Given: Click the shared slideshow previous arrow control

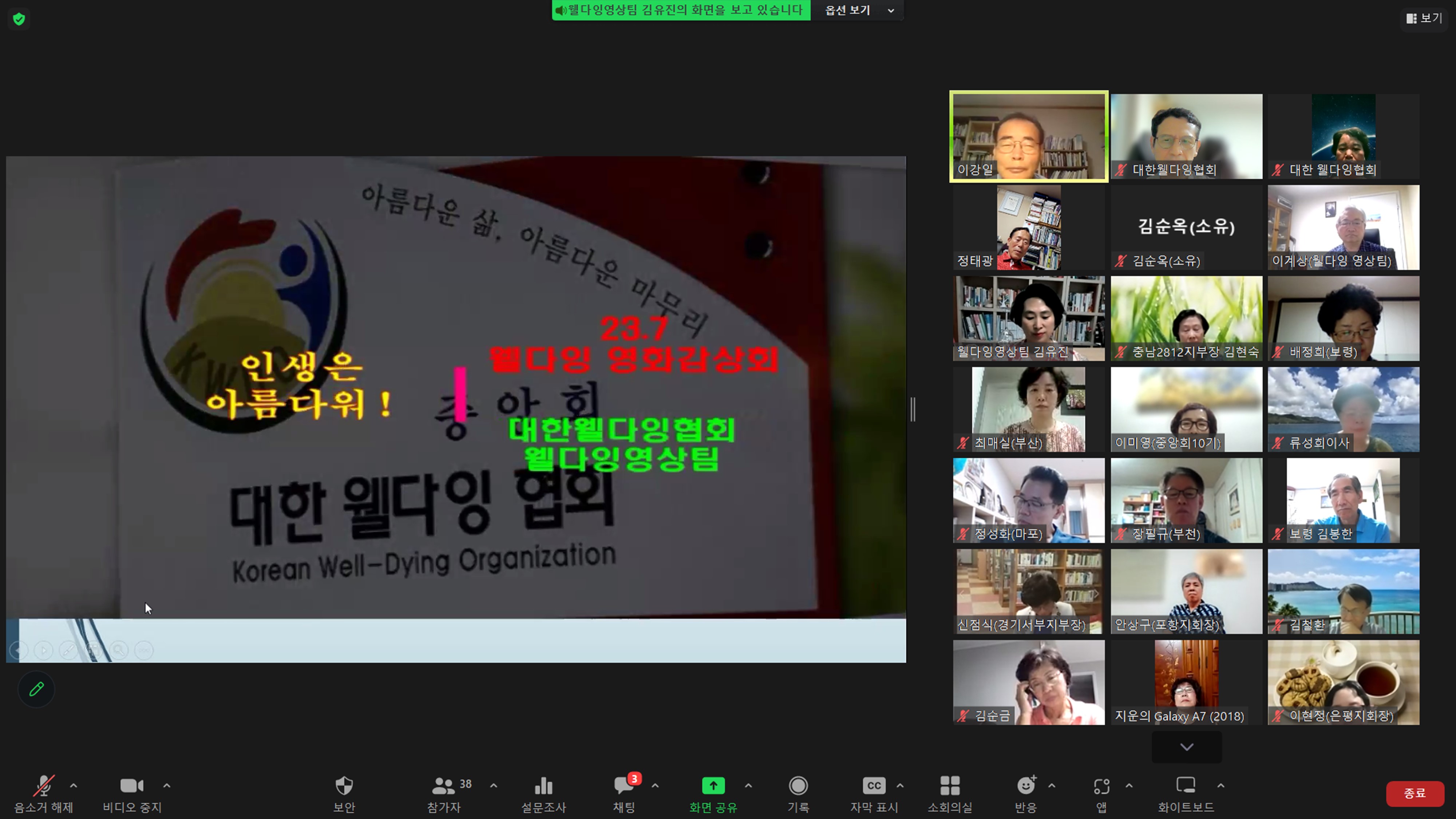Looking at the screenshot, I should (19, 650).
